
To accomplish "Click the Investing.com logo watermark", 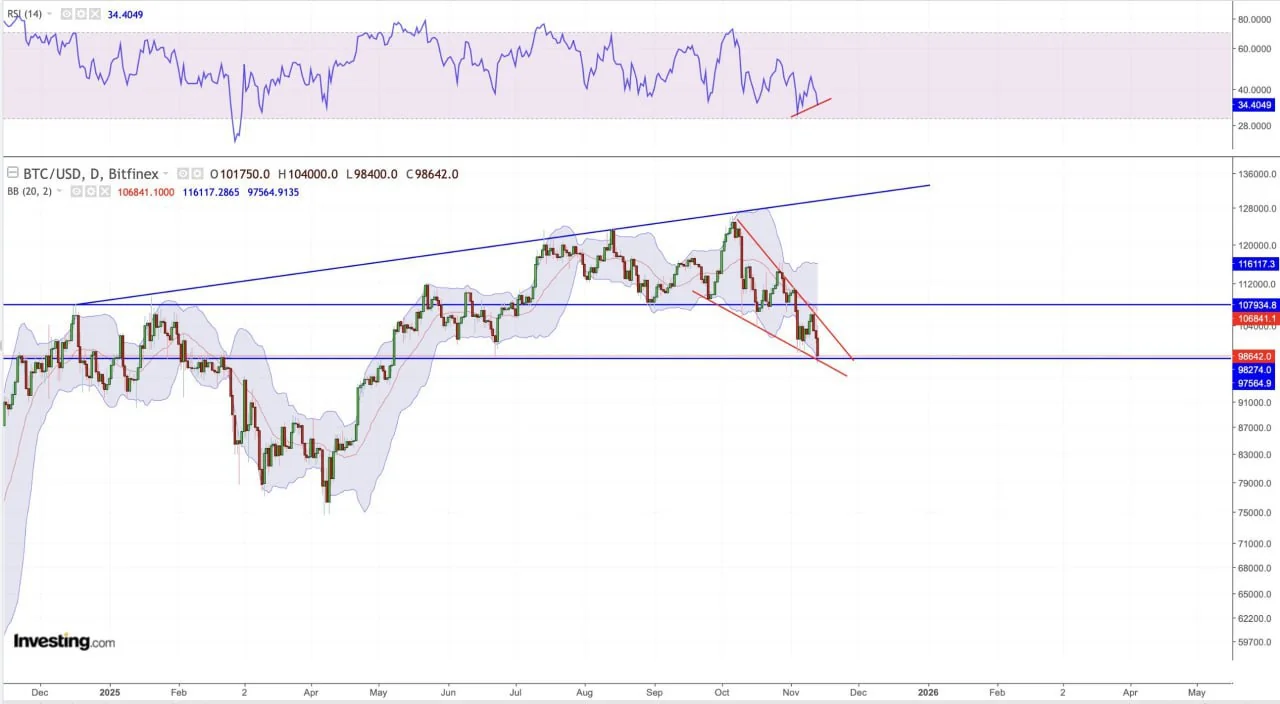I will pos(64,641).
